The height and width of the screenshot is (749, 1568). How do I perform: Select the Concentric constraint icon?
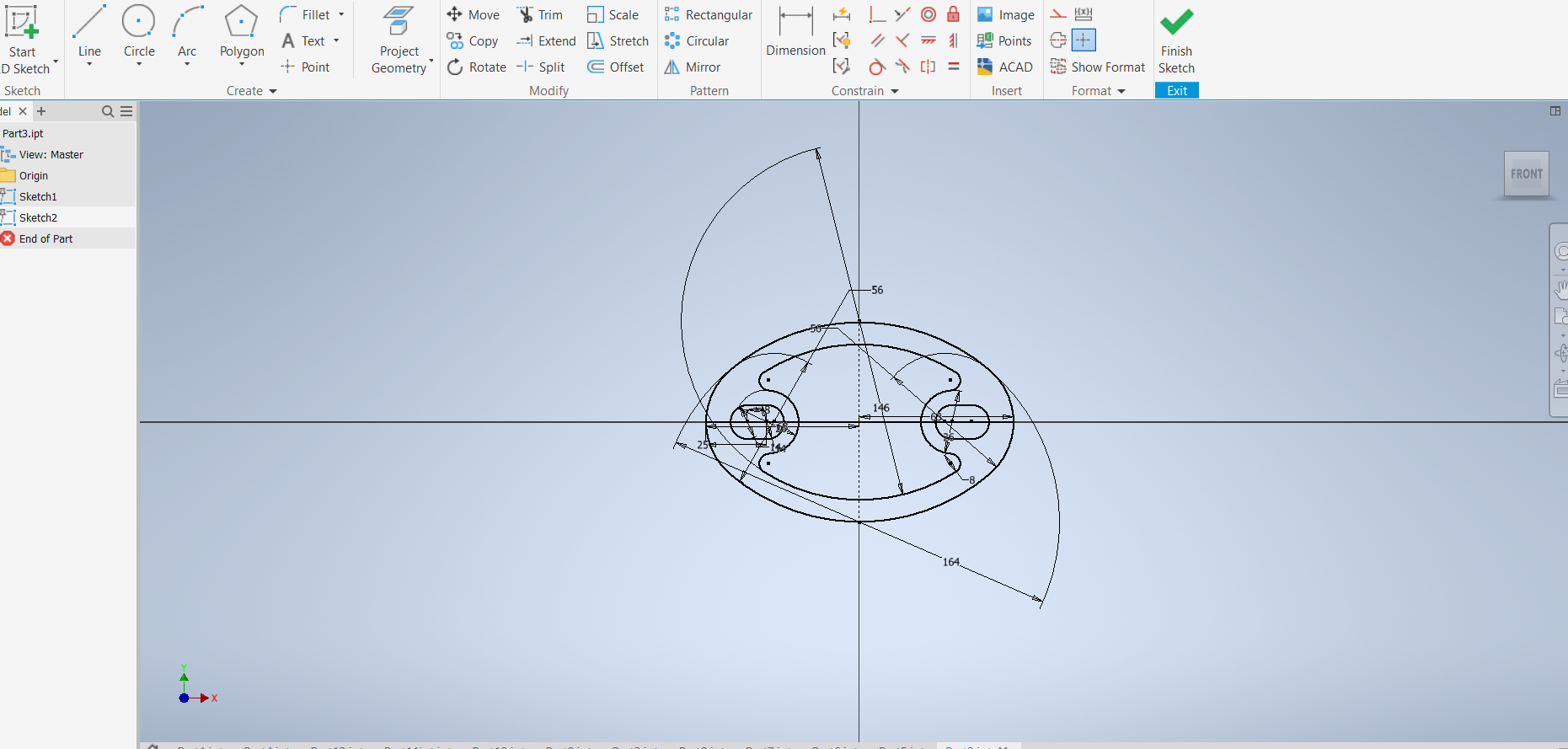(928, 14)
